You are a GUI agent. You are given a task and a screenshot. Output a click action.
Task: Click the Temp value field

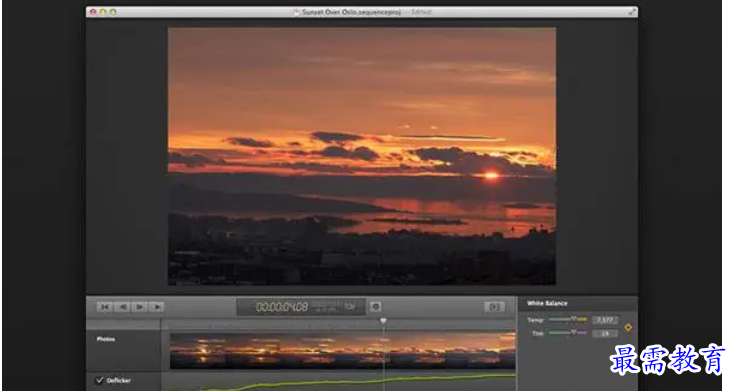tap(605, 320)
